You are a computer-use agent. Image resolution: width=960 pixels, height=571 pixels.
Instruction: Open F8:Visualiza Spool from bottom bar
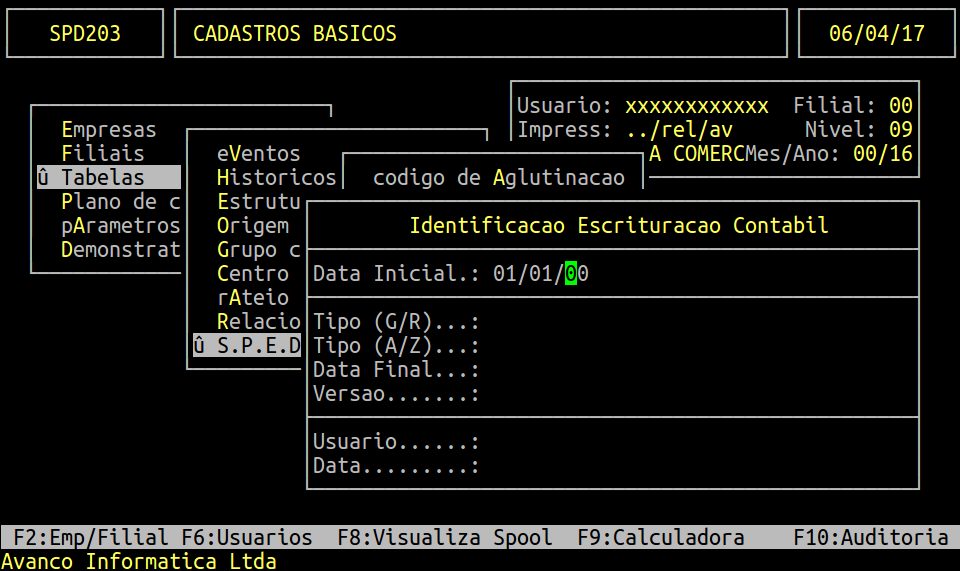[x=444, y=538]
